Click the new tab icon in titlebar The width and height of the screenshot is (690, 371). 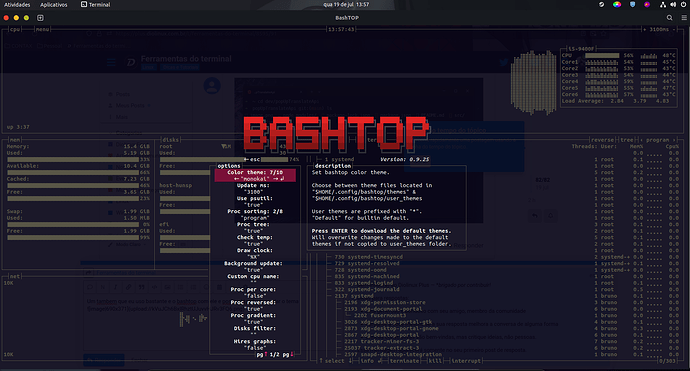point(40,18)
